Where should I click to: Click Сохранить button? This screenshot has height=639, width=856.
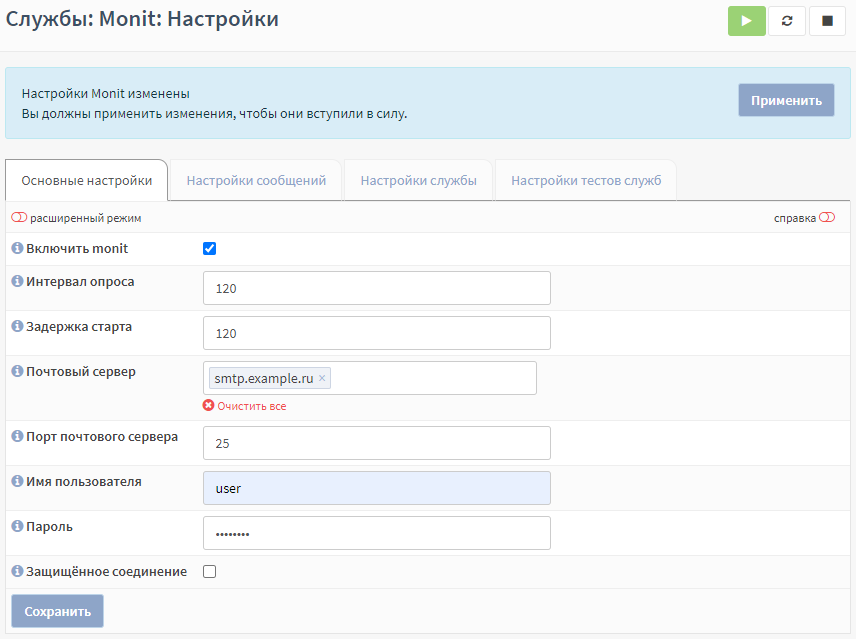coord(57,611)
